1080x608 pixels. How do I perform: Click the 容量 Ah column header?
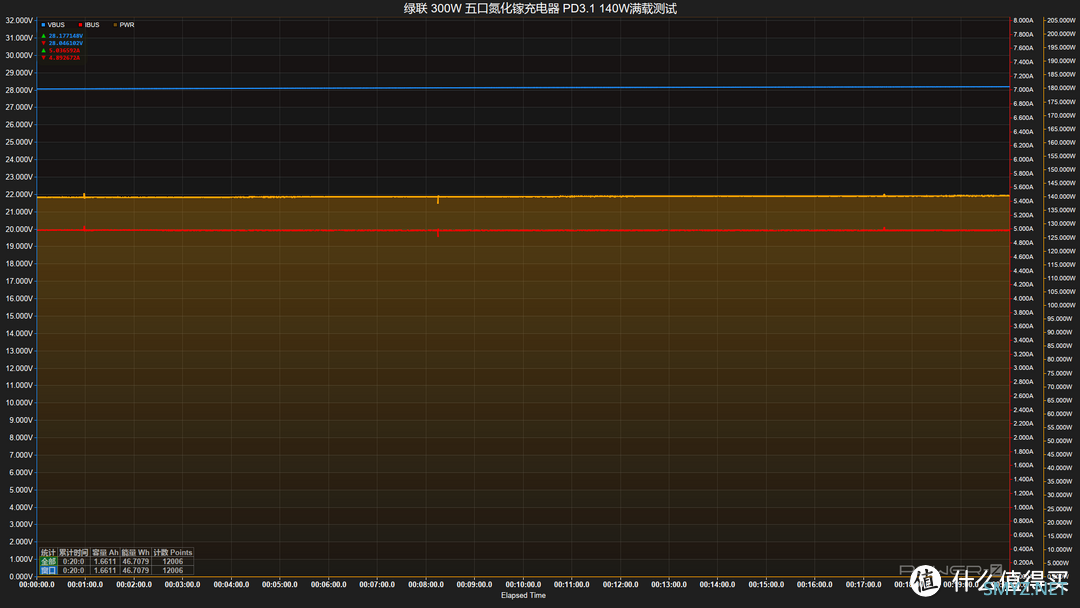105,553
